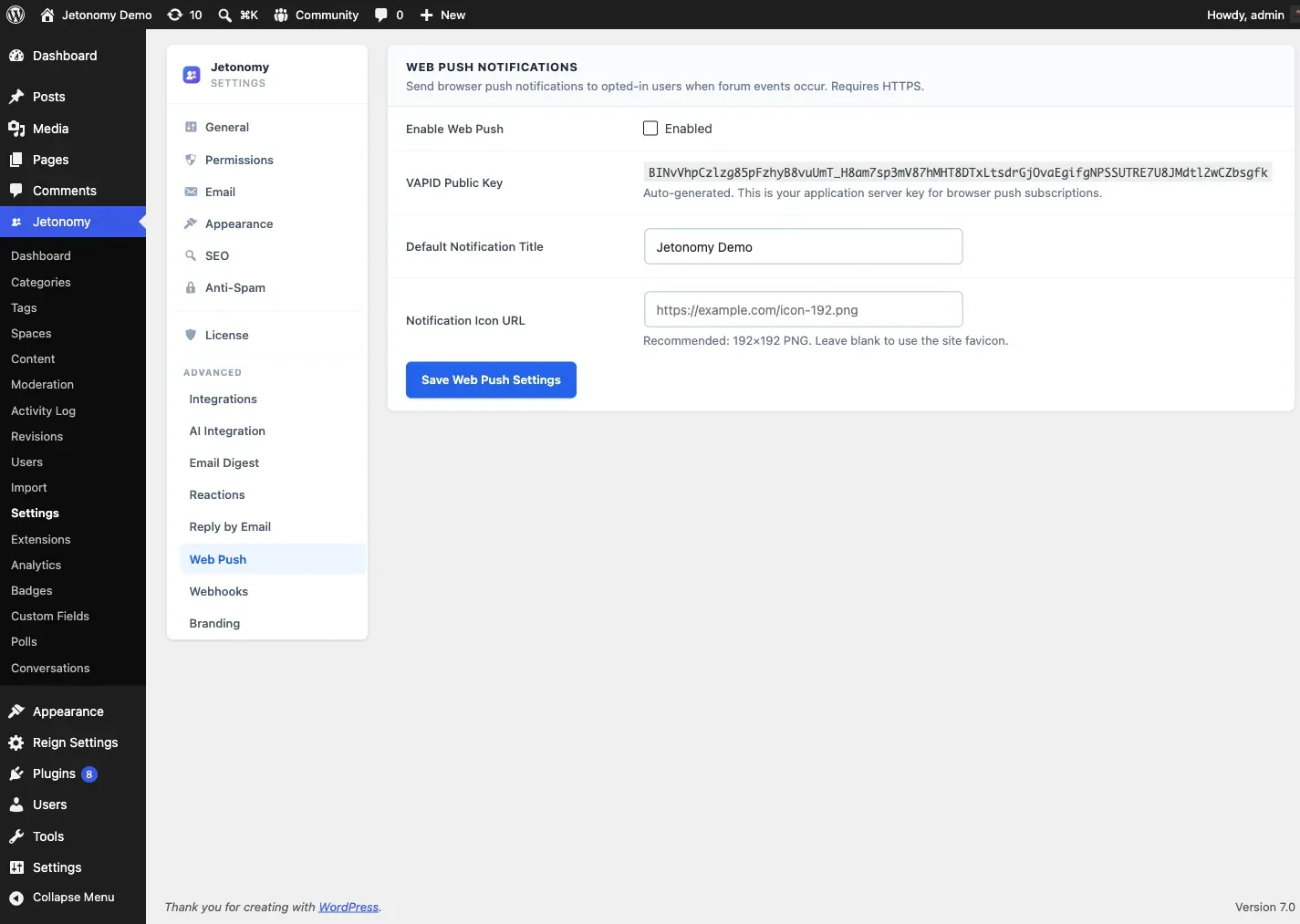
Task: Select the Web Push tab
Action: point(272,559)
